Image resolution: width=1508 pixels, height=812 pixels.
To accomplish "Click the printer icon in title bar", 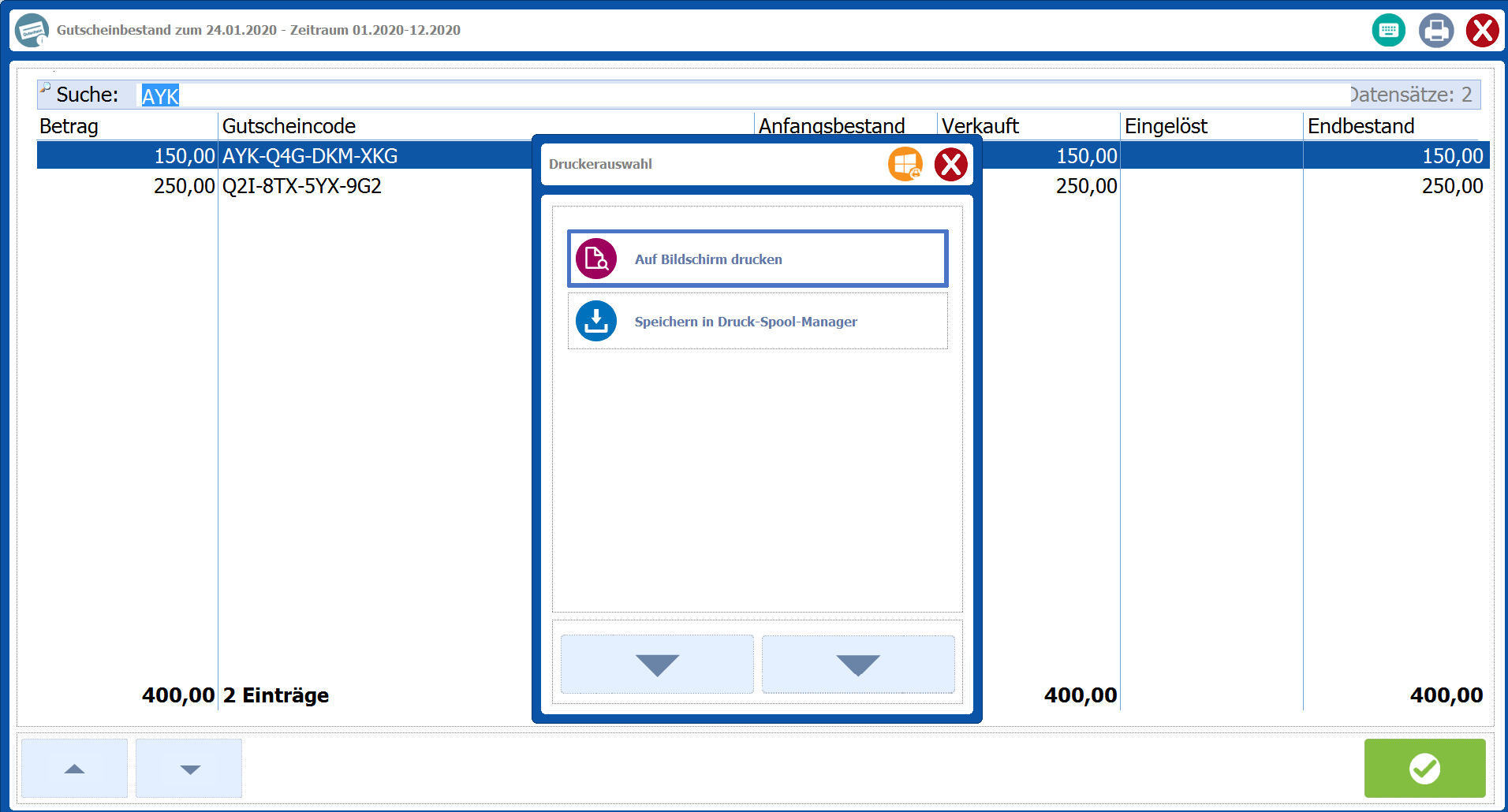I will (x=1435, y=31).
